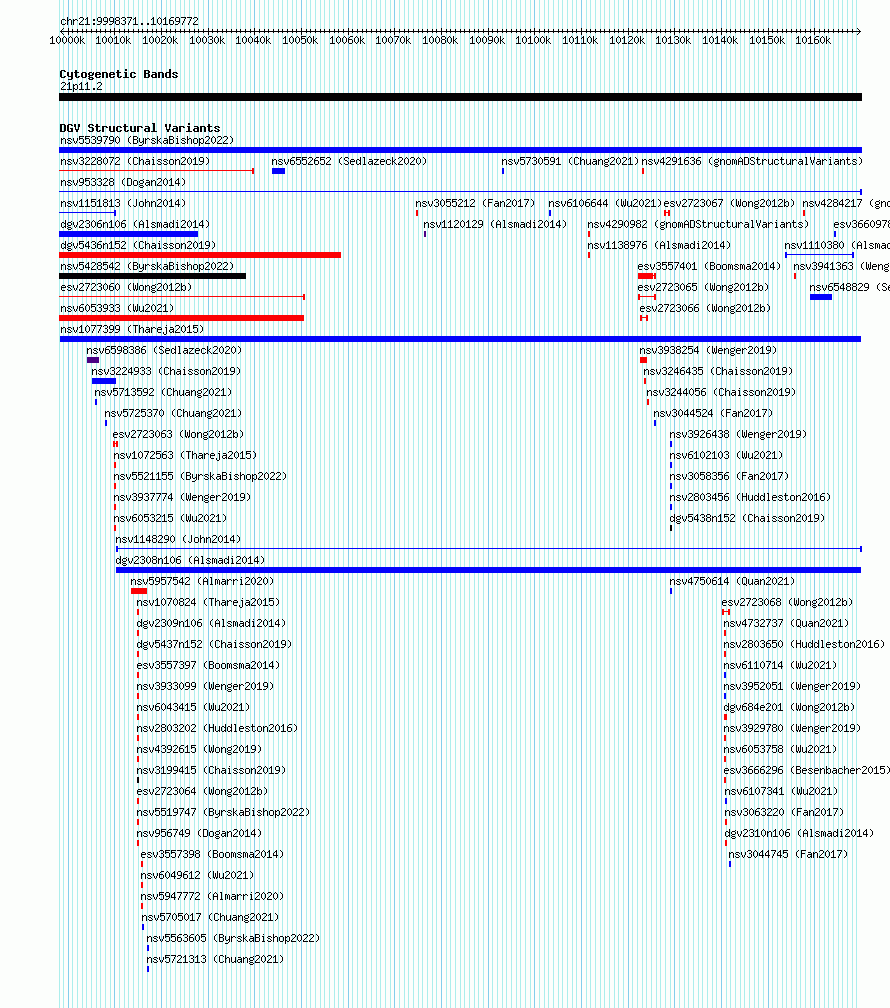Open nsv3952051 (Wenger2019) variant
Viewport: 890px width, 1008px height.
point(792,687)
